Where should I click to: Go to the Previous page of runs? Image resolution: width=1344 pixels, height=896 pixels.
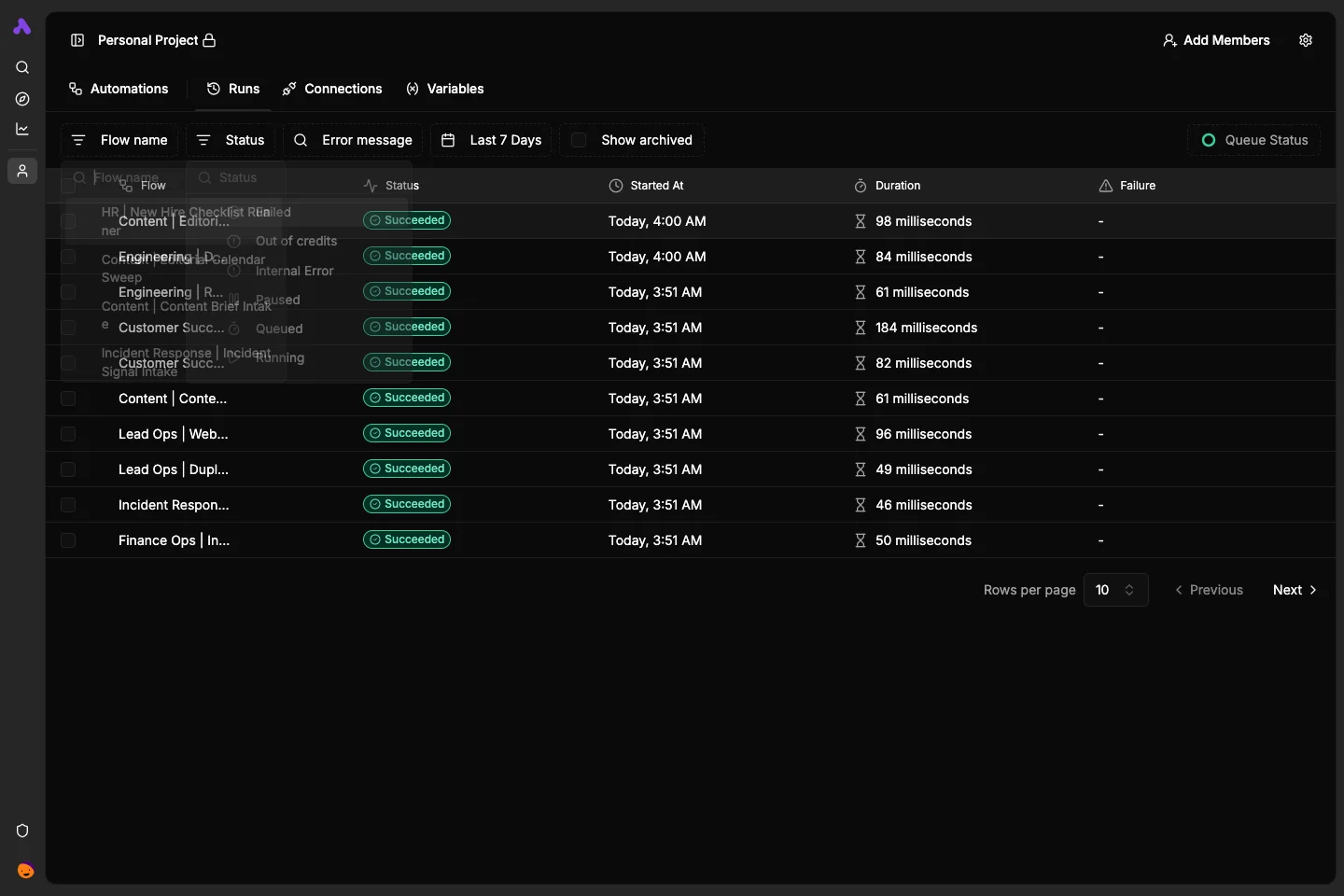(x=1209, y=590)
